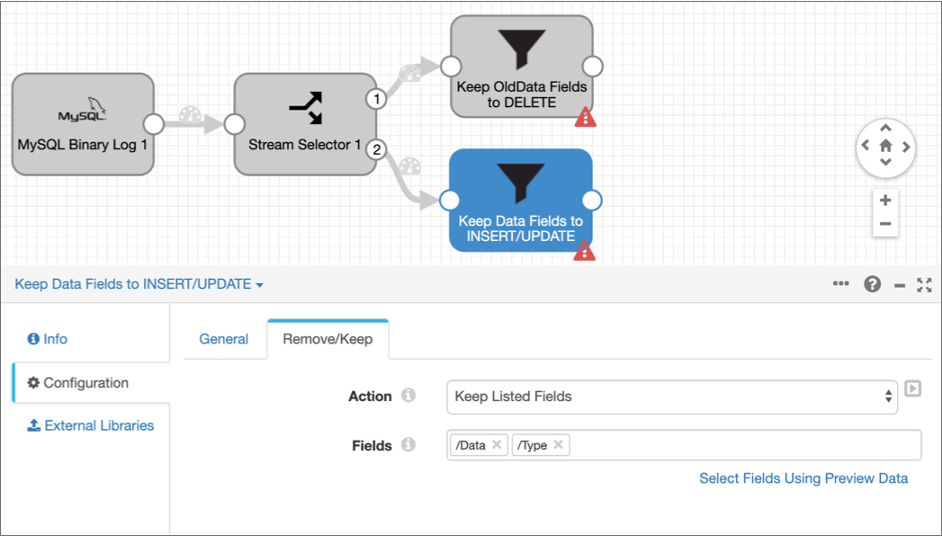This screenshot has width=942, height=536.
Task: Click the home icon in canvas navigator
Action: [885, 146]
